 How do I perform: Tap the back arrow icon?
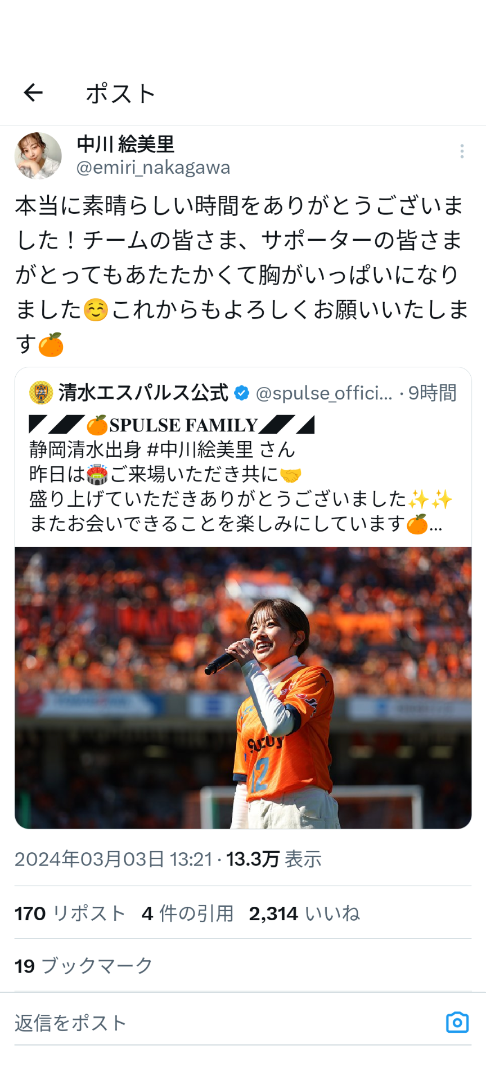click(x=33, y=93)
